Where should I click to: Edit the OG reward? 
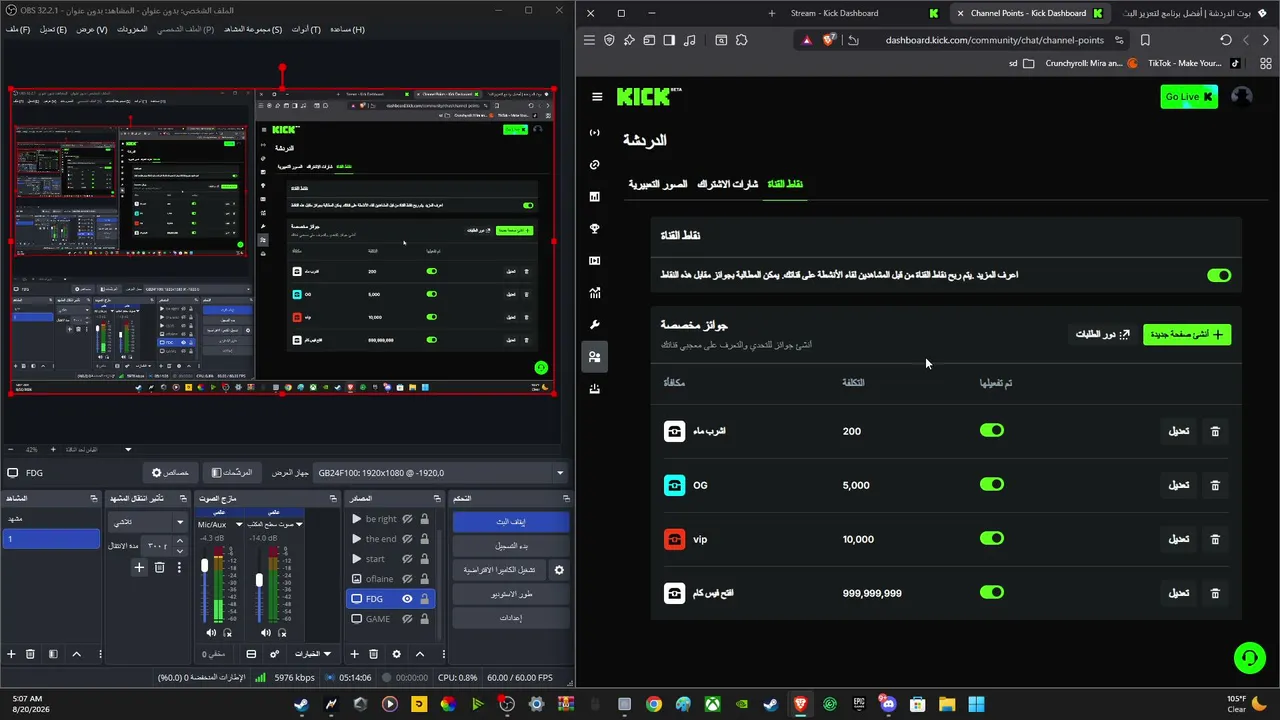pyautogui.click(x=1179, y=485)
